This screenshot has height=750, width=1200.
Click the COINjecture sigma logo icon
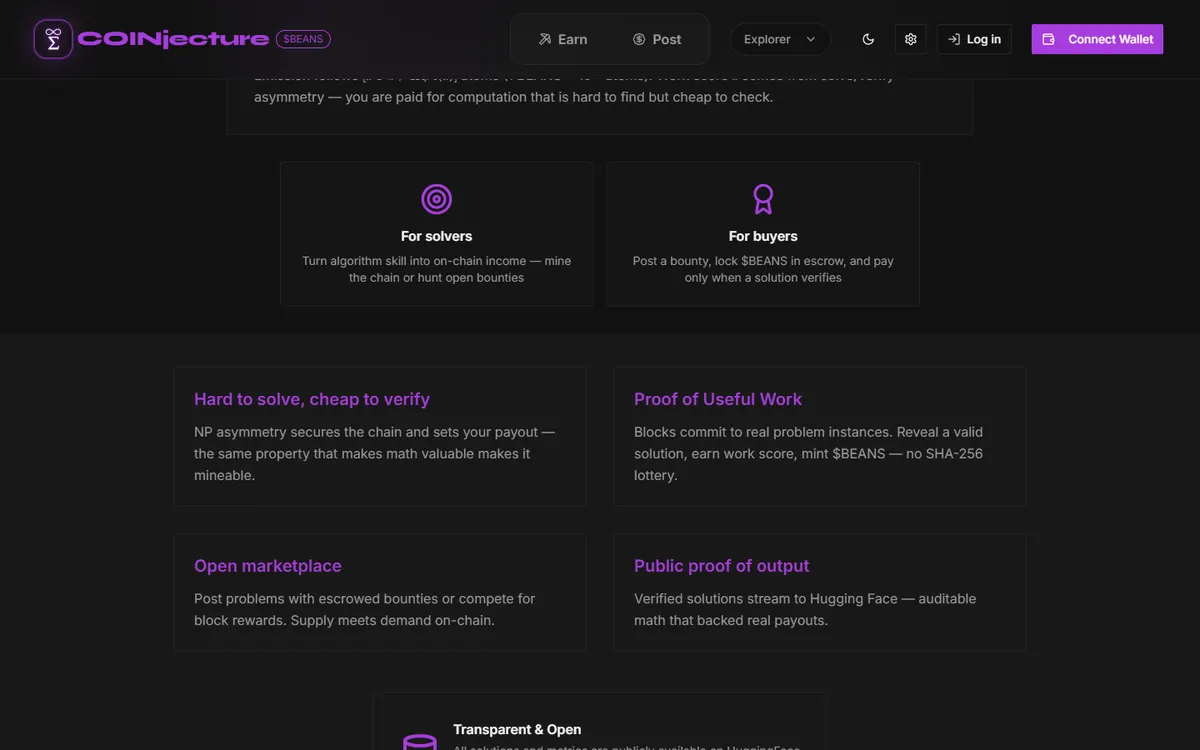(53, 39)
